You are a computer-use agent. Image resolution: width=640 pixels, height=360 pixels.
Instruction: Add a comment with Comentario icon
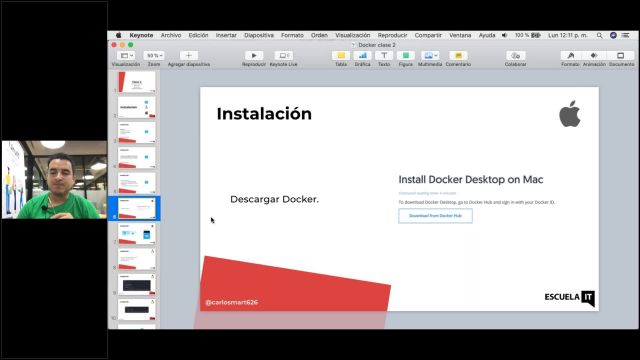pyautogui.click(x=458, y=56)
